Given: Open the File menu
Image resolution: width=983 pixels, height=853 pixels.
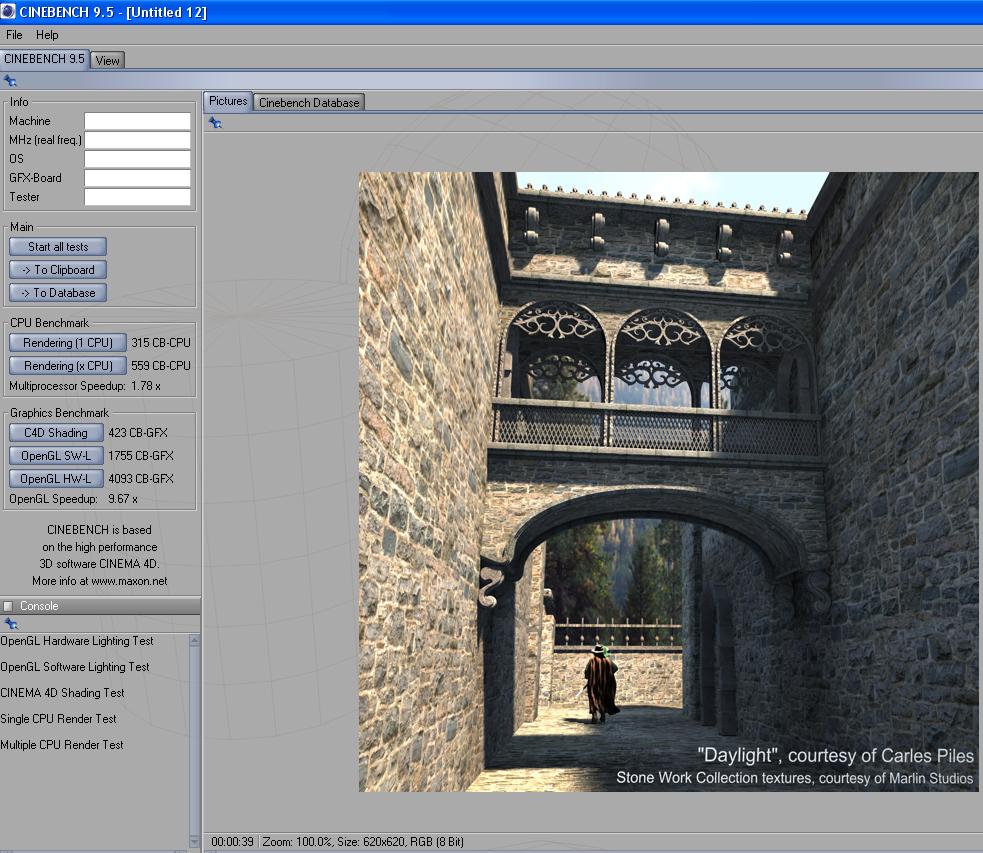Looking at the screenshot, I should (14, 35).
